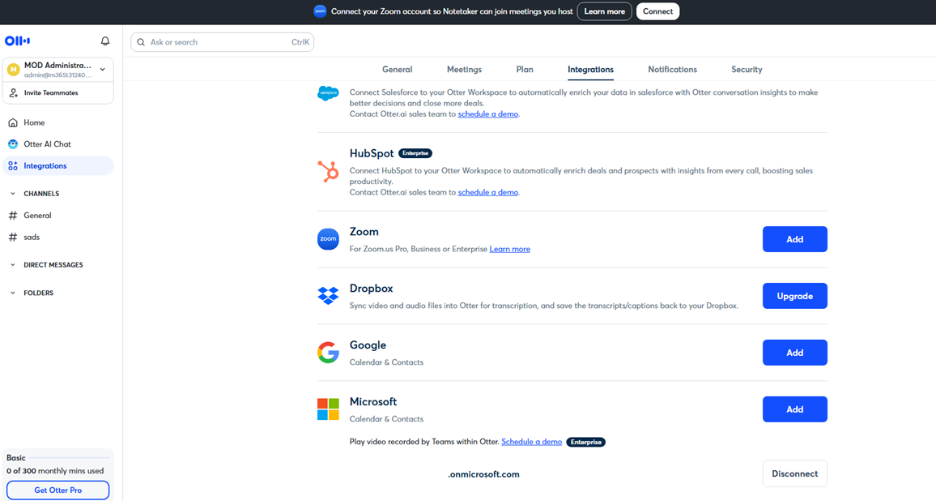The width and height of the screenshot is (936, 501).
Task: Focus the Ask or search field
Action: click(222, 42)
